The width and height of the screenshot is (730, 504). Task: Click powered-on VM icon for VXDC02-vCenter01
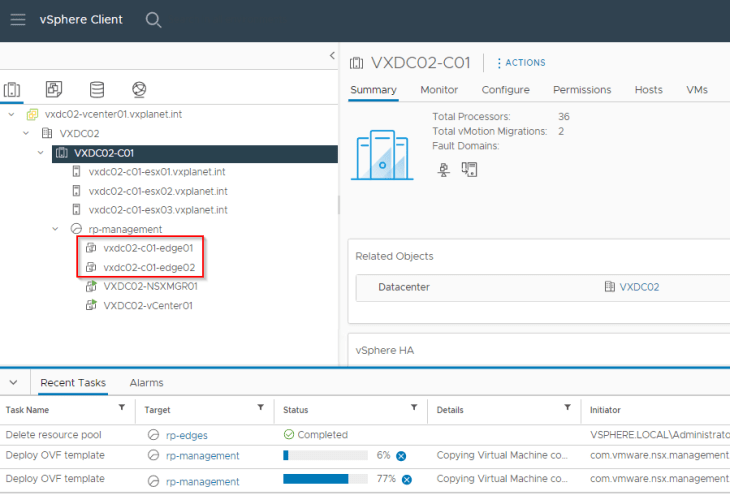[91, 305]
